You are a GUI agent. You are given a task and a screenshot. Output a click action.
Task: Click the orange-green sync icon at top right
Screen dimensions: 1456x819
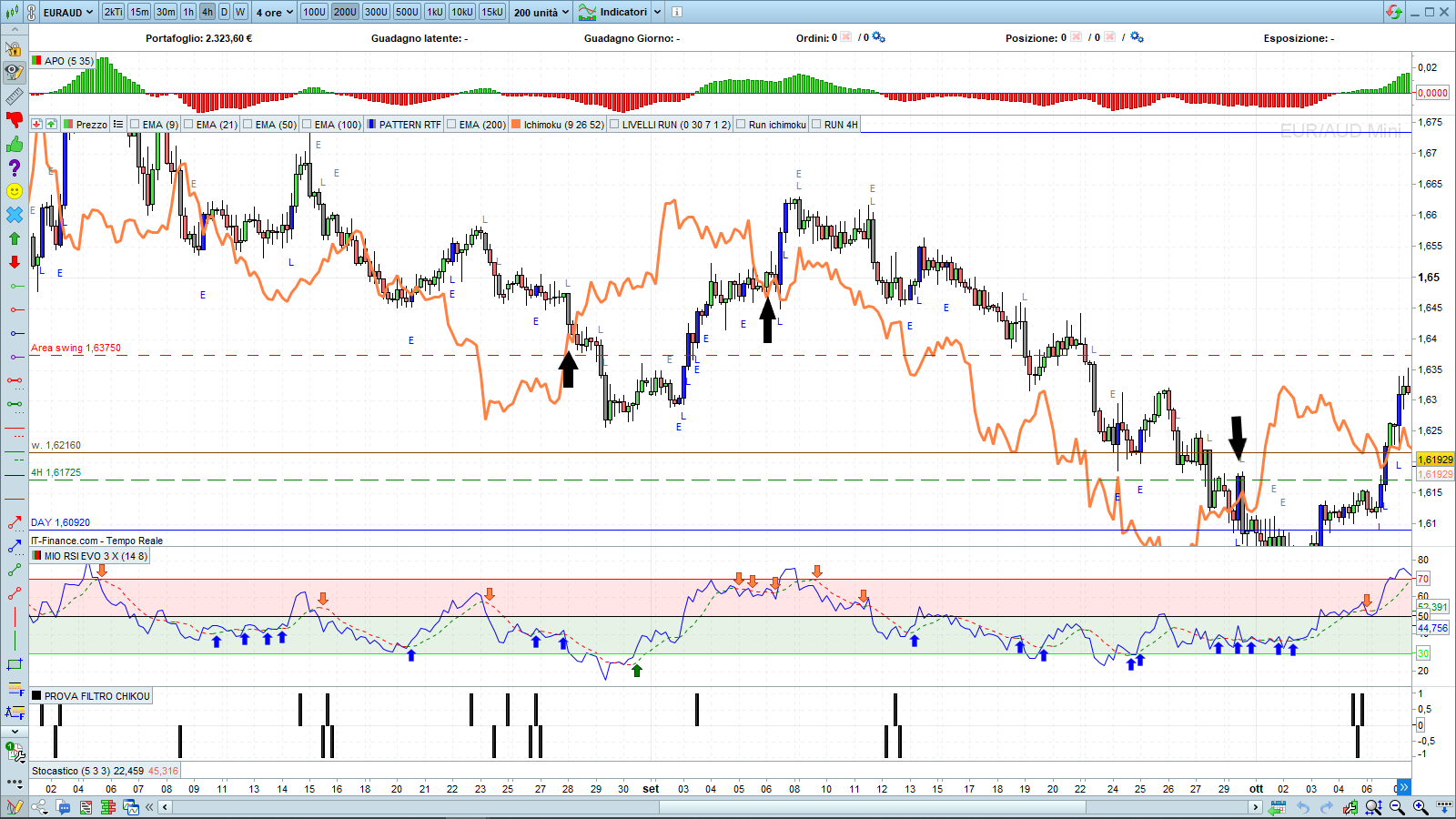pos(1394,12)
